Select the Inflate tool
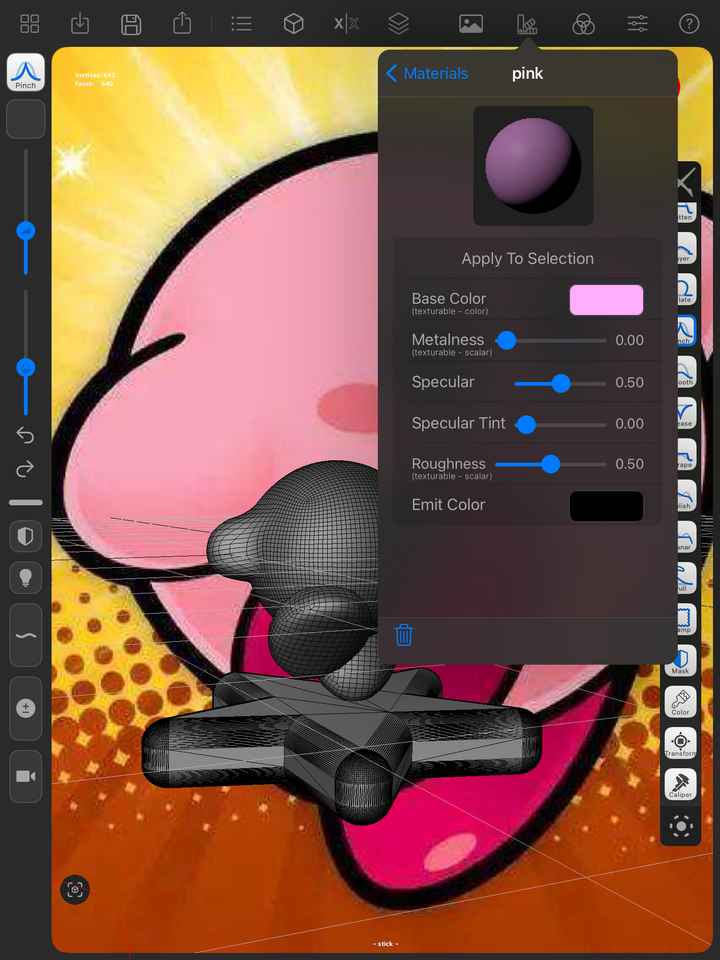This screenshot has height=960, width=720. tap(686, 289)
